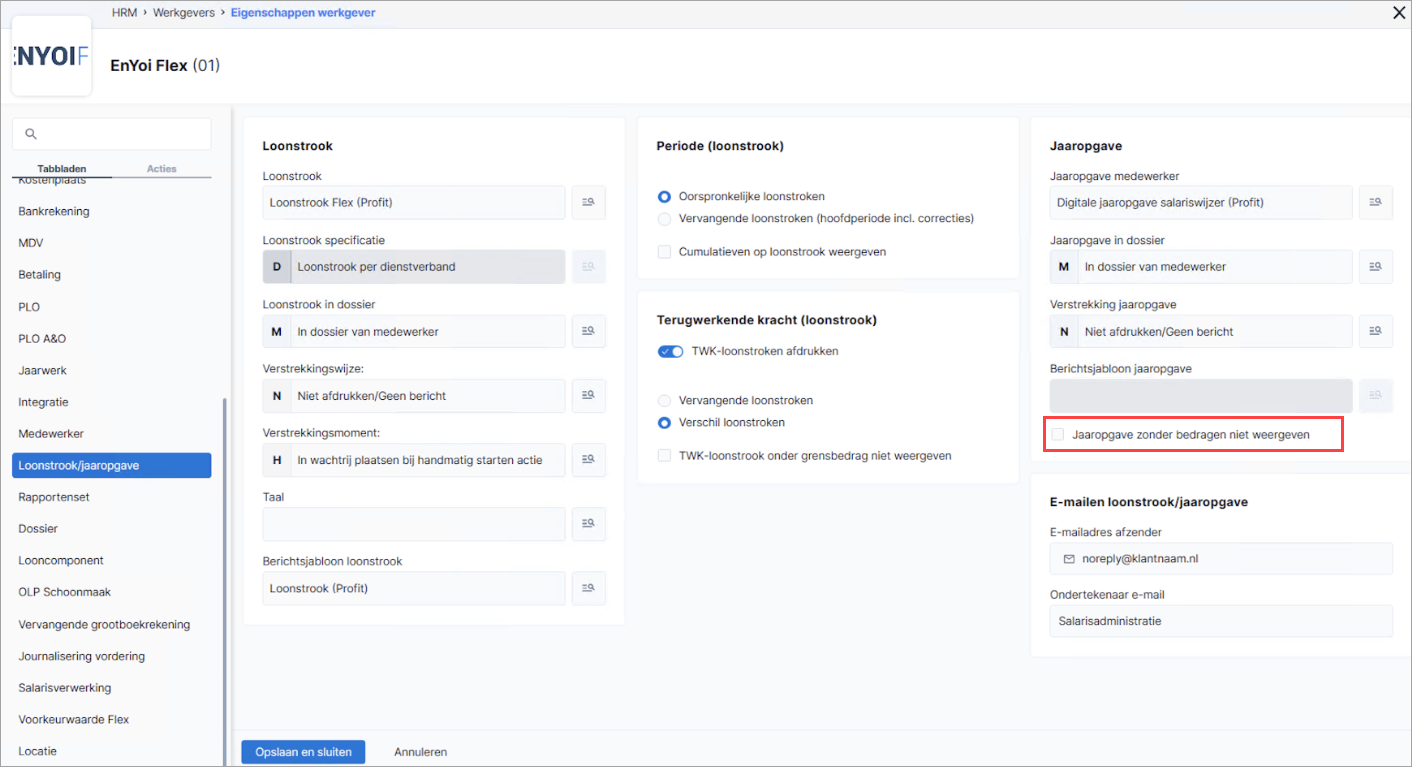This screenshot has height=767, width=1412.
Task: Toggle the TWK-loonstroken afdrukken switch
Action: pyautogui.click(x=670, y=351)
